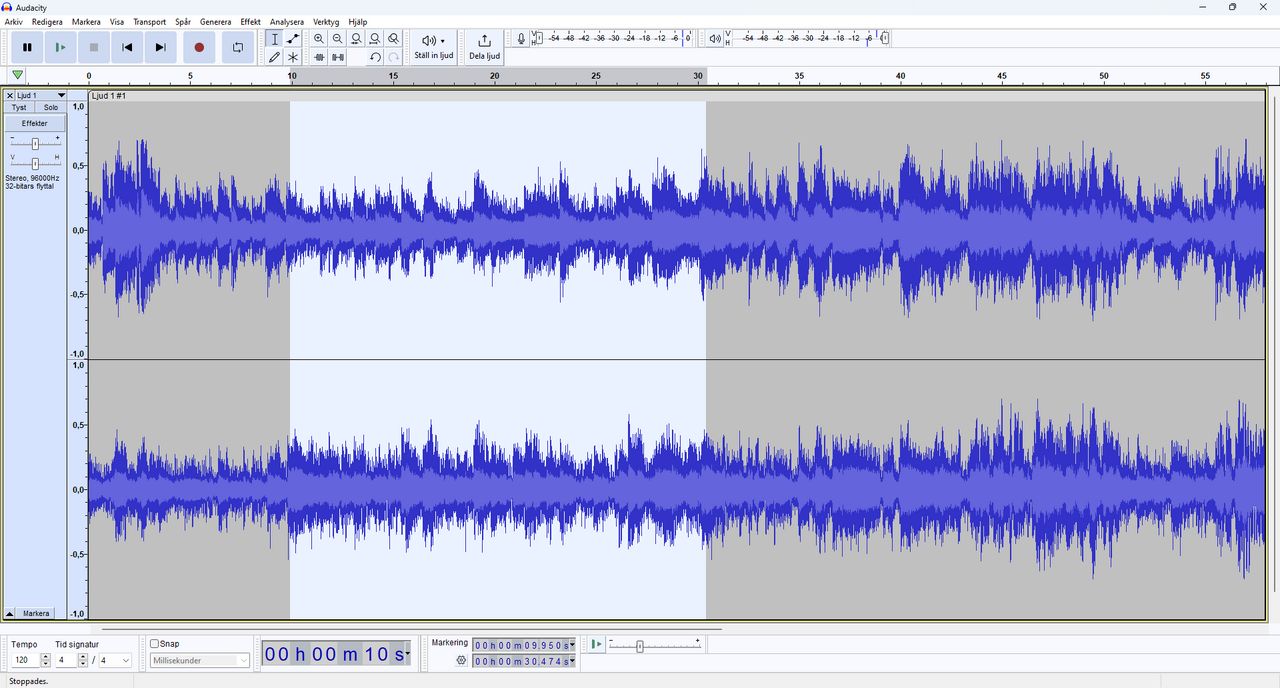1280x688 pixels.
Task: Open the Markera menu
Action: coord(86,21)
